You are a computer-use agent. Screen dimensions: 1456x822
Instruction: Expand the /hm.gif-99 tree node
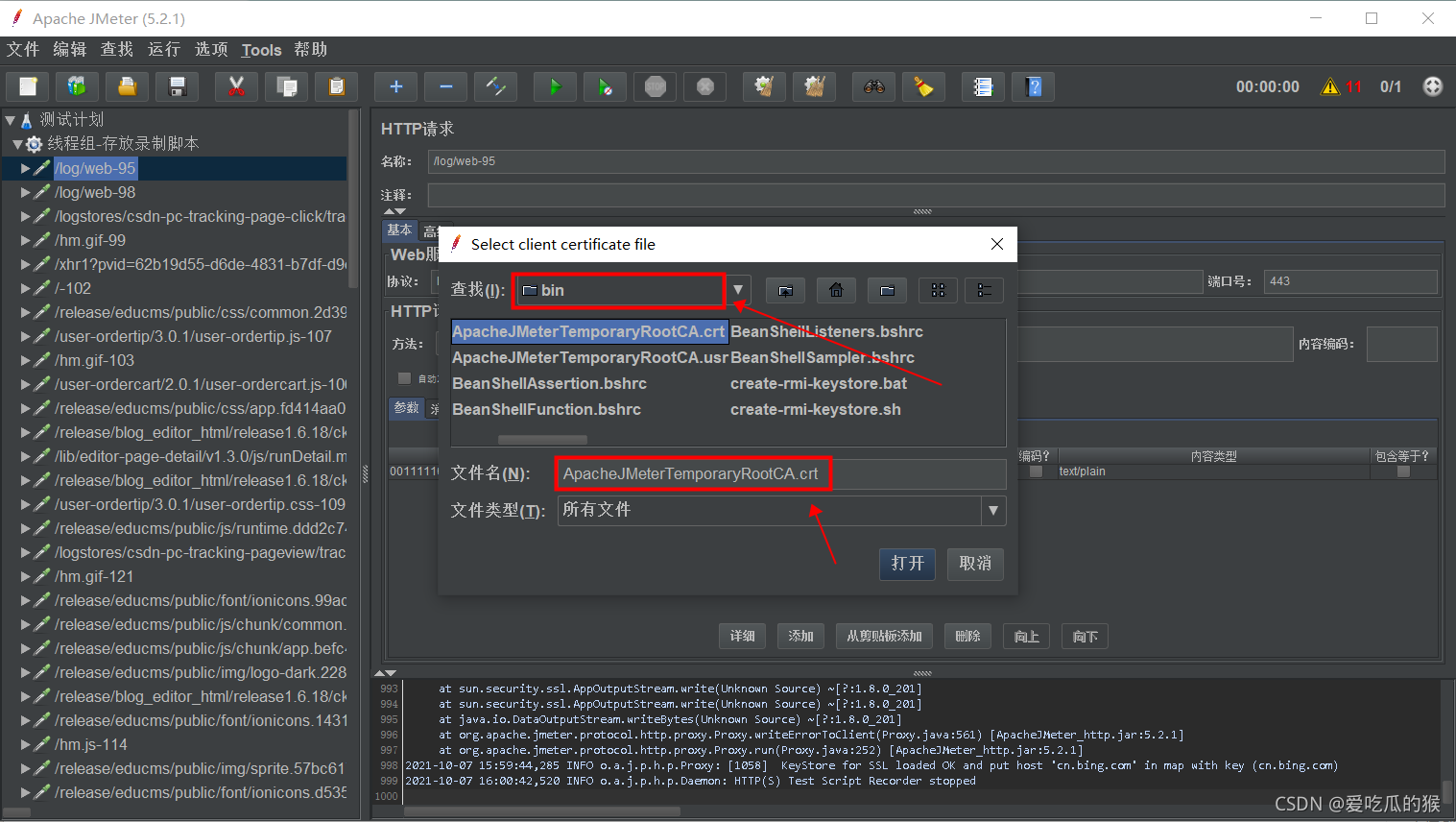coord(26,240)
